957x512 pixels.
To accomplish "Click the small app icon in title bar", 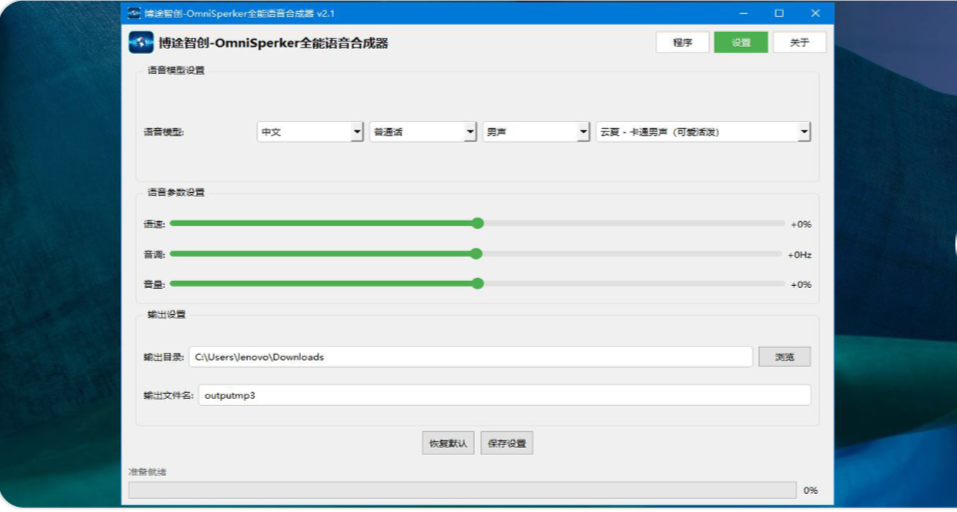I will click(x=134, y=13).
